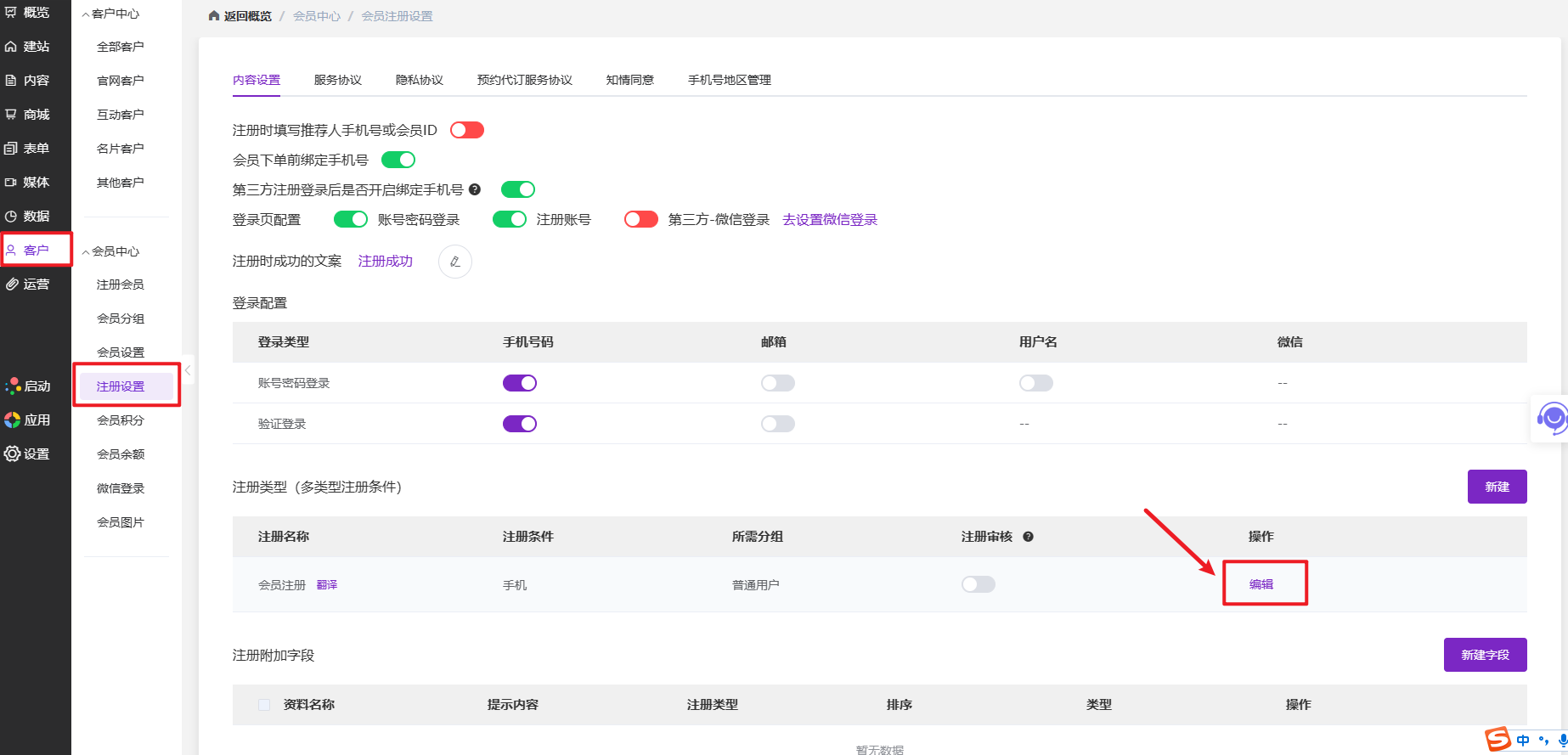Open 应用 icon in left sidebar
The height and width of the screenshot is (755, 1568).
13,420
